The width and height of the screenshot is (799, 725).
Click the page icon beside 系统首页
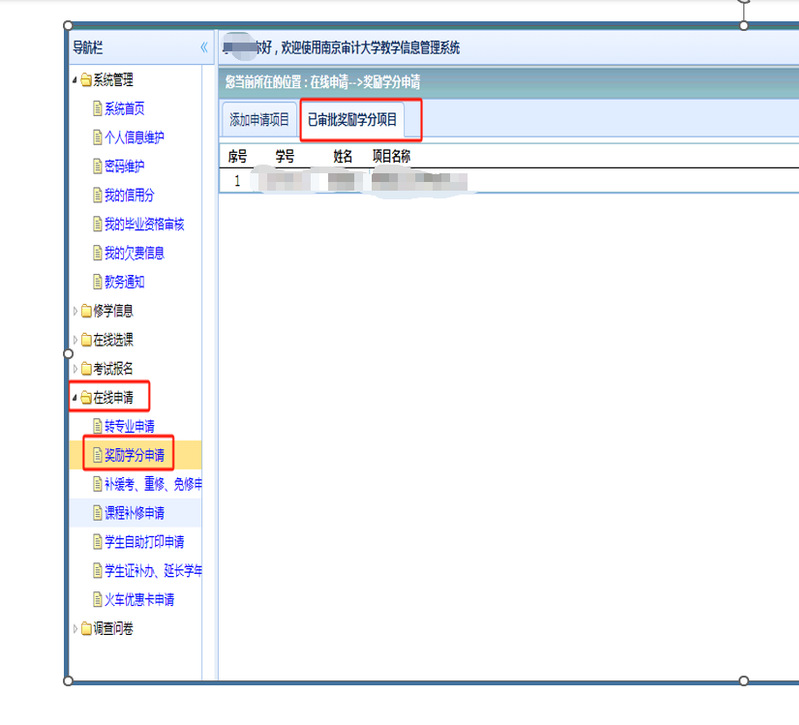tap(97, 109)
